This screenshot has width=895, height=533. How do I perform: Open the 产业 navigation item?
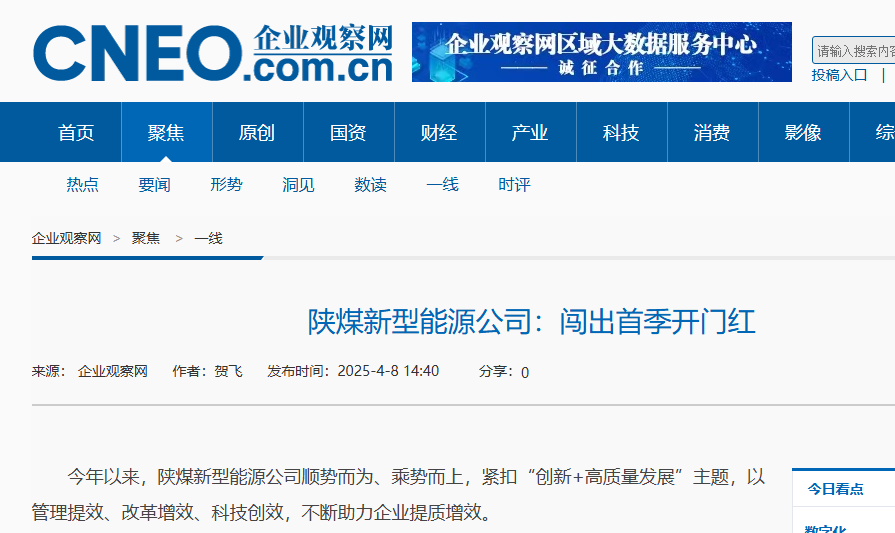click(530, 133)
